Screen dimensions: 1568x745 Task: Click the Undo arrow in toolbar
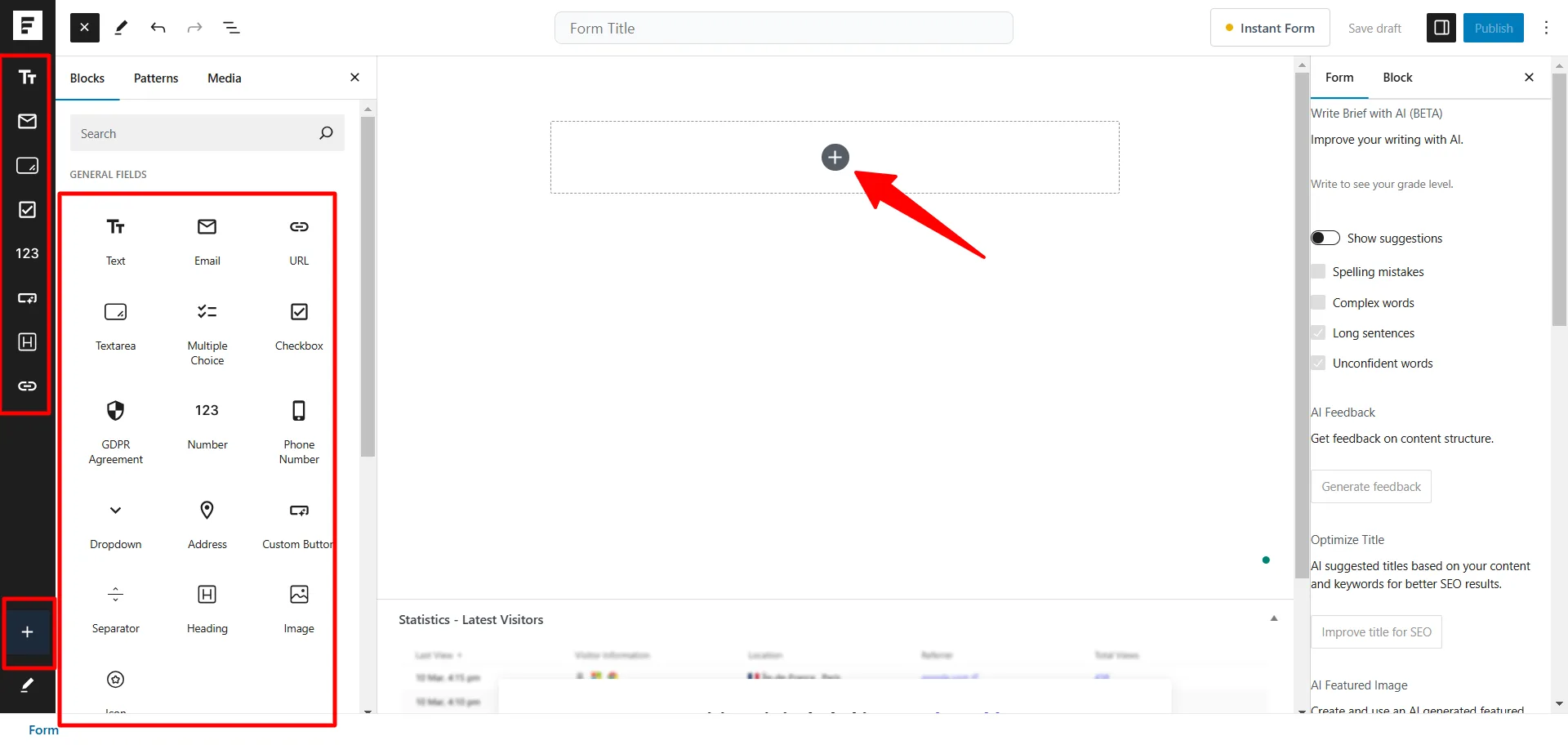tap(158, 27)
